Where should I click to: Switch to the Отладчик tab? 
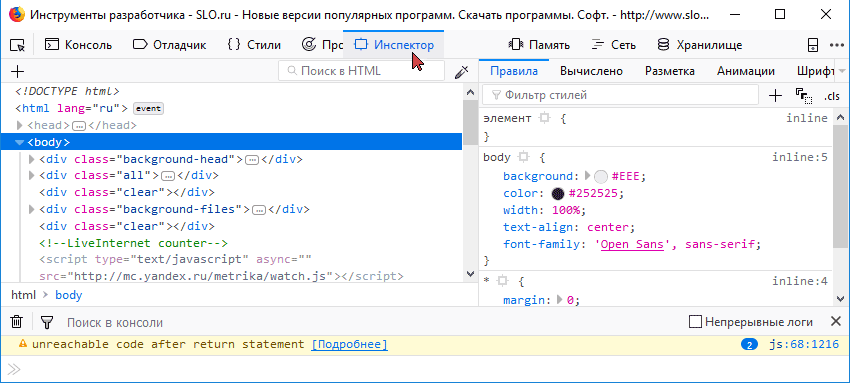(x=170, y=45)
